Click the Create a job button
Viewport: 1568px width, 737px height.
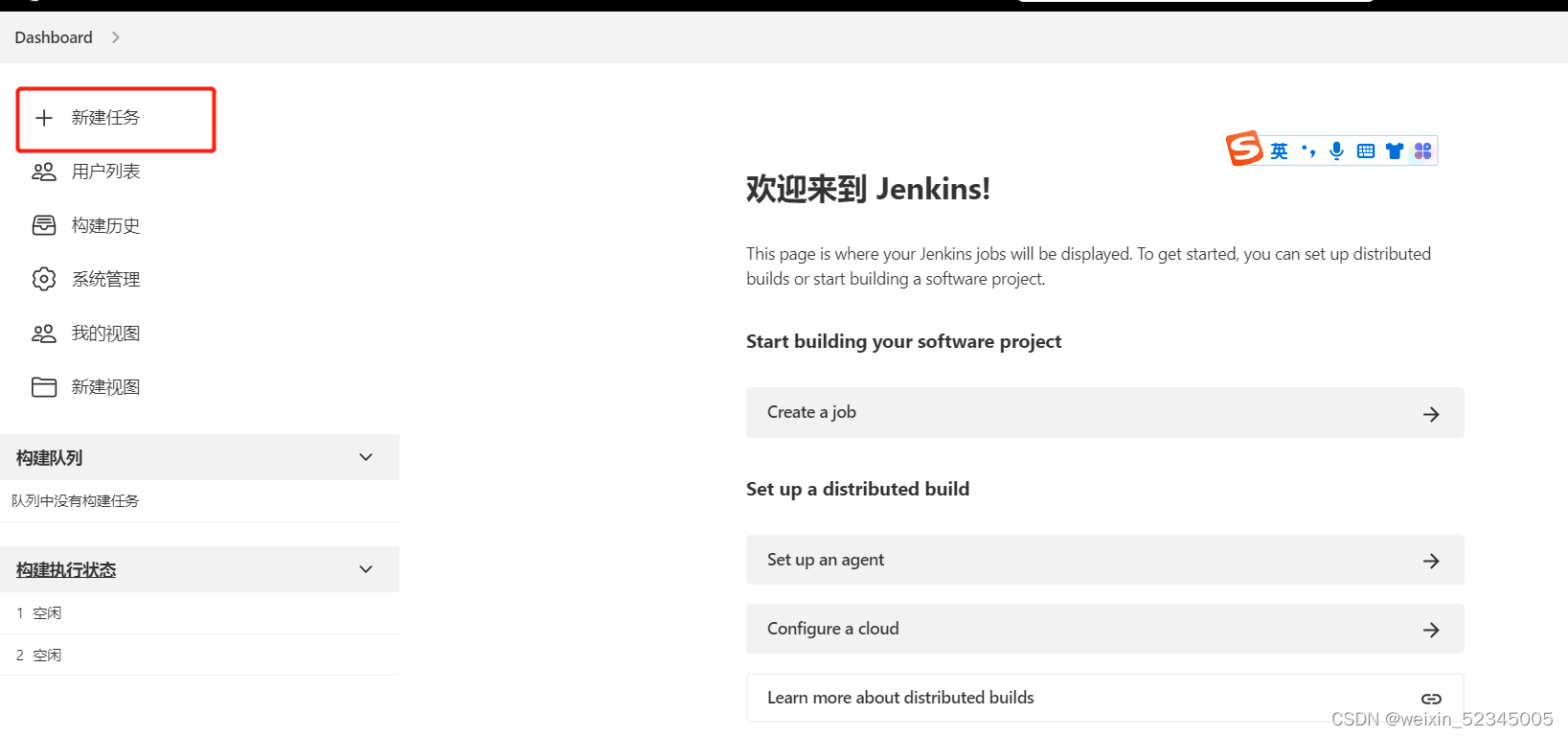coord(1104,412)
